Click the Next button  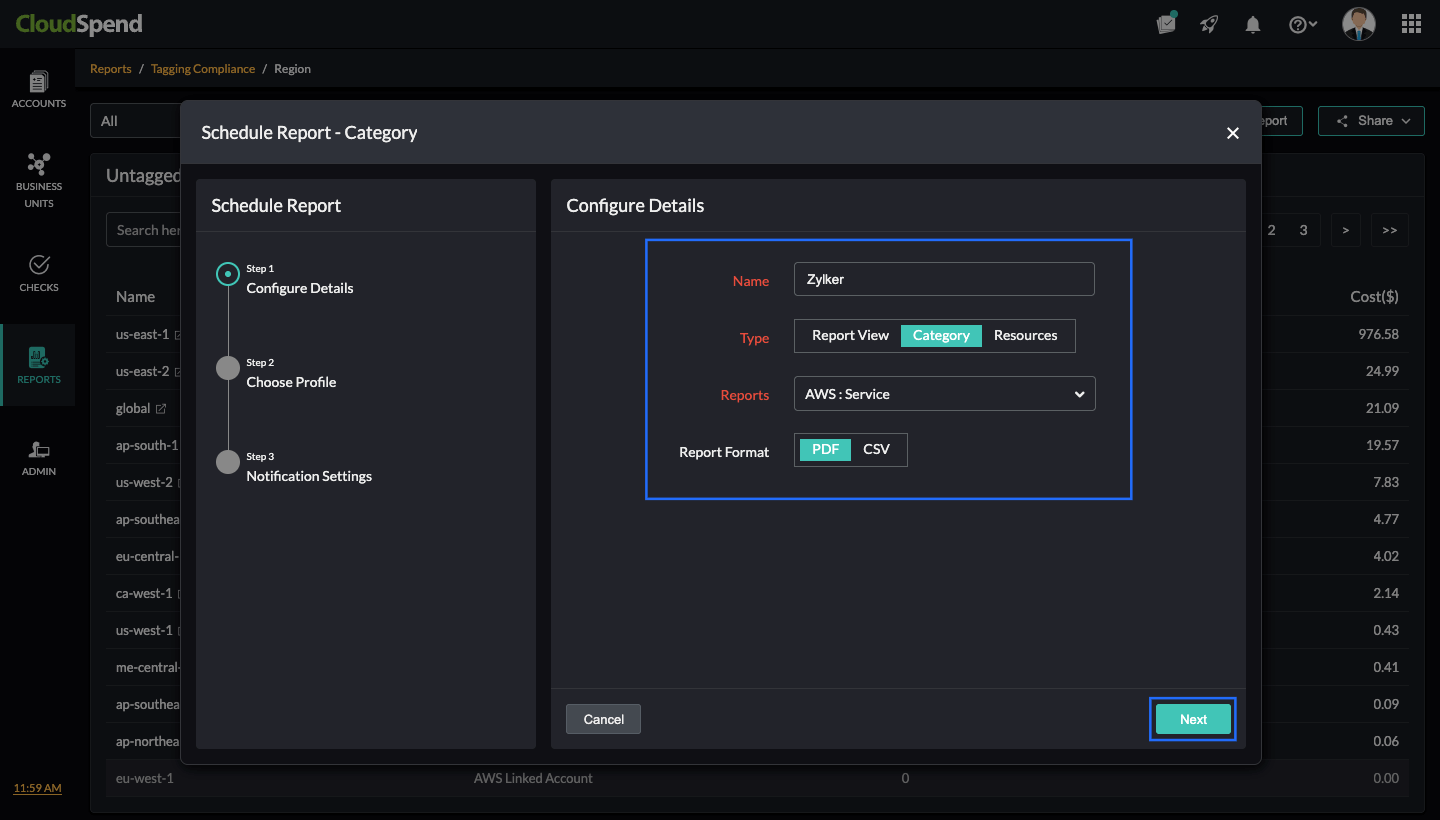pyautogui.click(x=1193, y=719)
